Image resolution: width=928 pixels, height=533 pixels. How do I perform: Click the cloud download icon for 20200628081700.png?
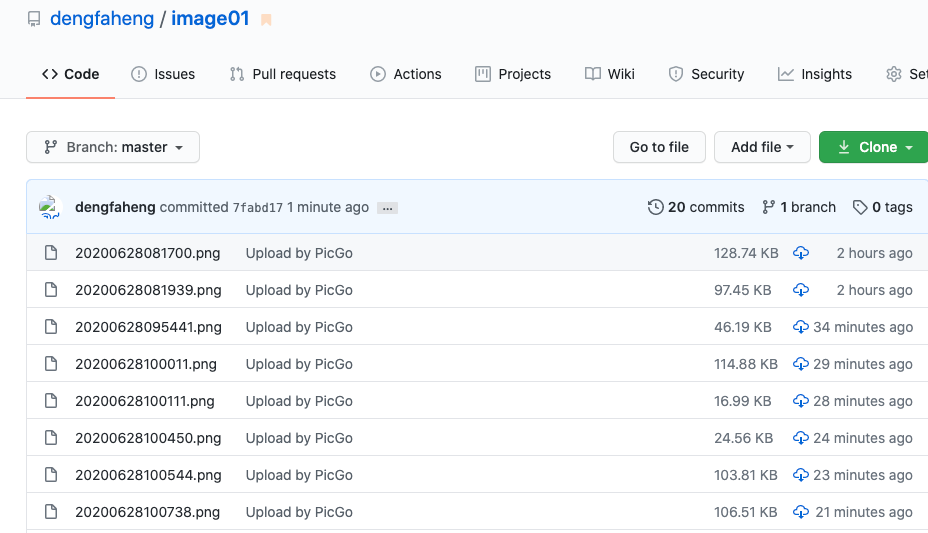800,253
